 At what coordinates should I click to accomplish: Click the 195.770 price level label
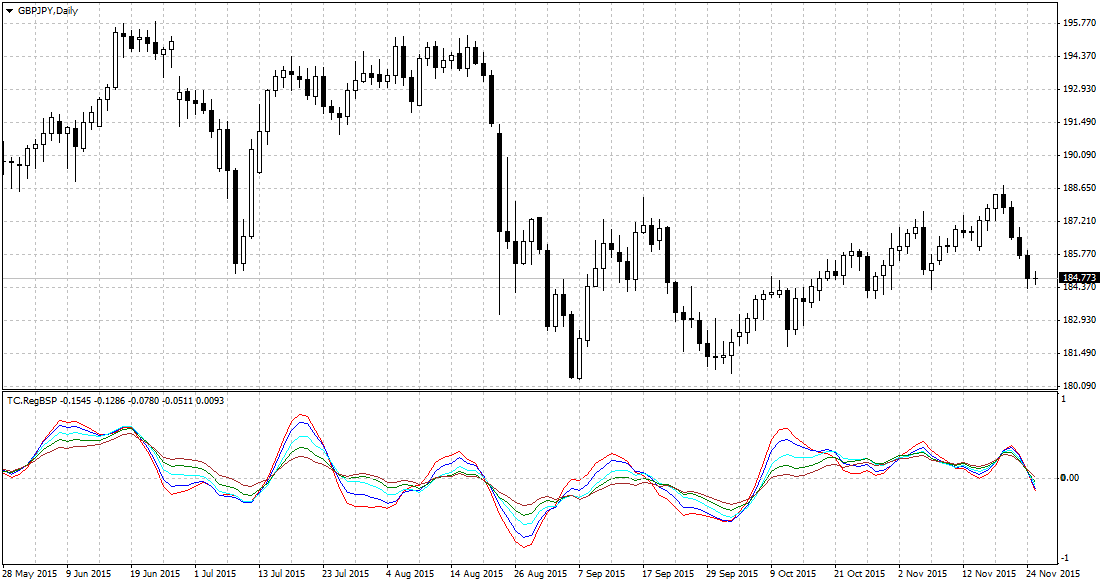pos(1079,23)
